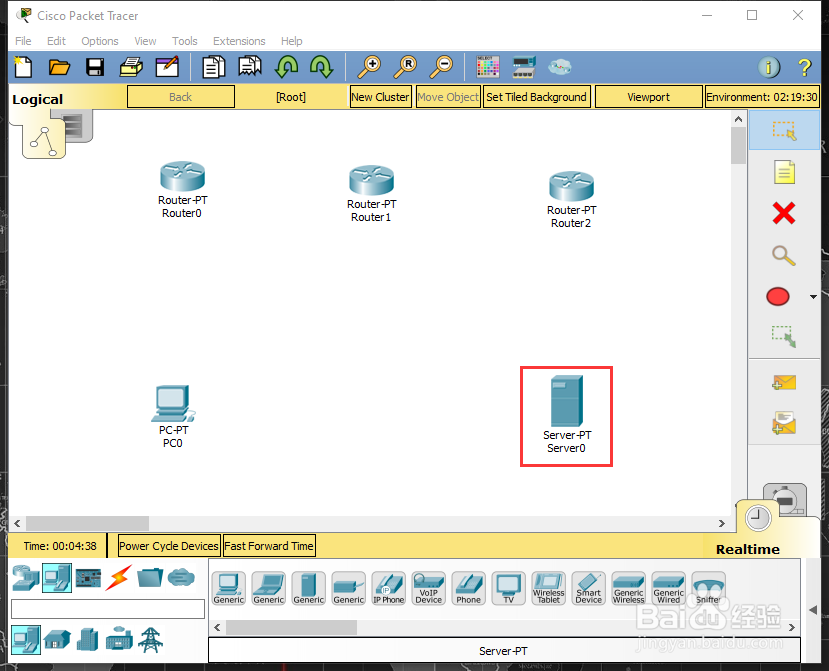Screen dimensions: 829x671
Task: Select the Generic Server device
Action: coord(308,588)
